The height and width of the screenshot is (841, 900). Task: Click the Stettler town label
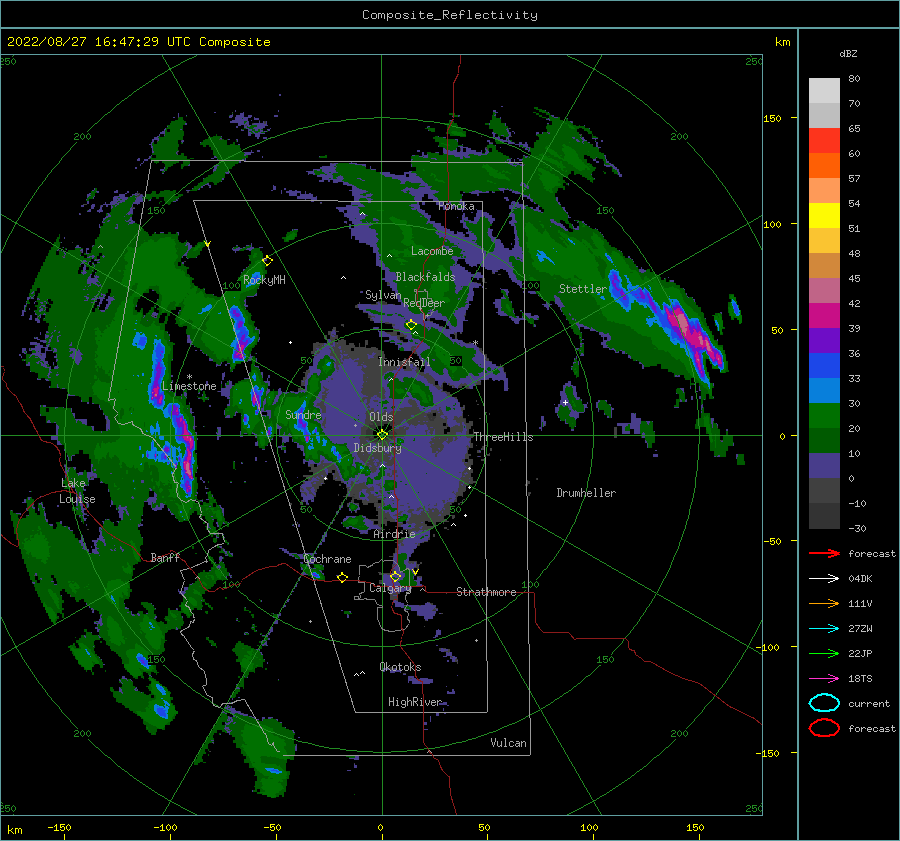pos(583,289)
